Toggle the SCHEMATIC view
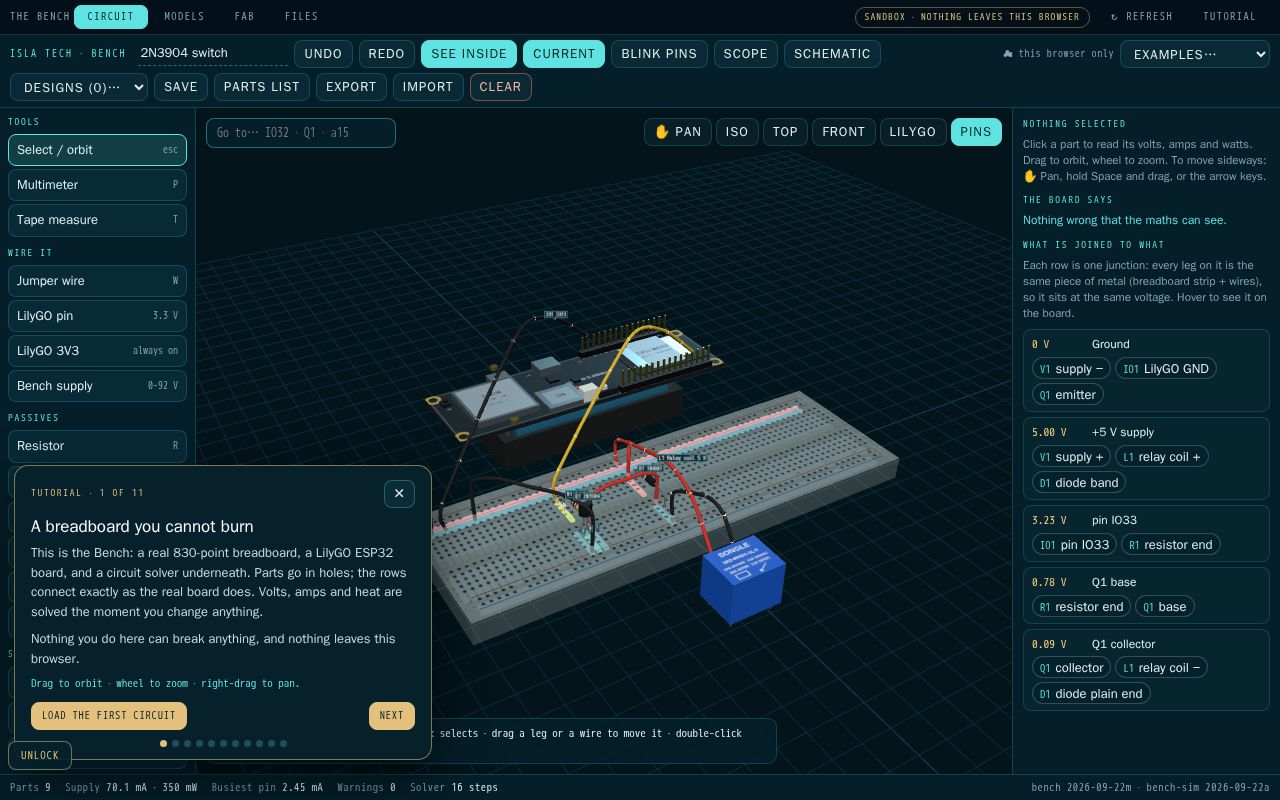Screen dimensions: 1280x800 tap(832, 54)
